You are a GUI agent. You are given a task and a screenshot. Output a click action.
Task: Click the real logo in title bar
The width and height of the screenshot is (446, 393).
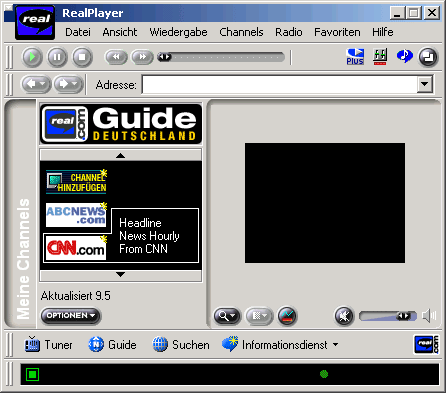coord(35,22)
